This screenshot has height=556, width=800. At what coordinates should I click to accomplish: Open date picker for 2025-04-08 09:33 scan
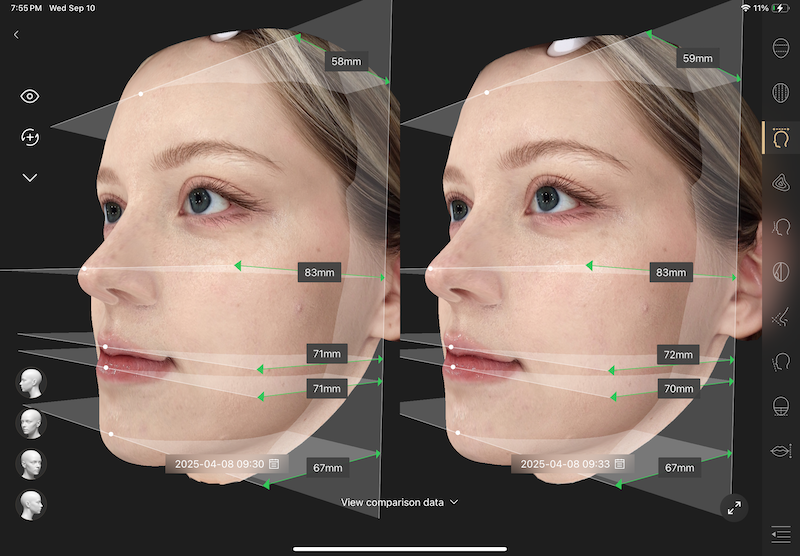[572, 464]
